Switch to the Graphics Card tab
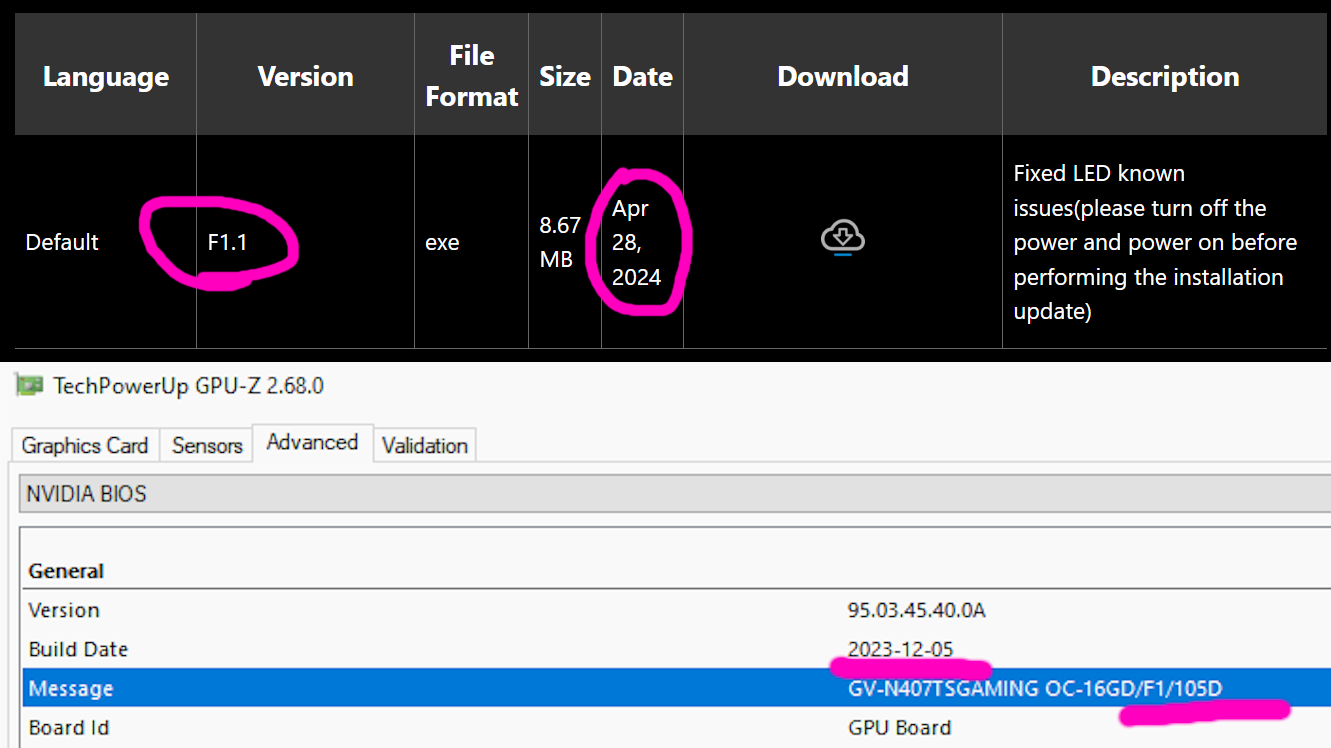 pyautogui.click(x=85, y=445)
